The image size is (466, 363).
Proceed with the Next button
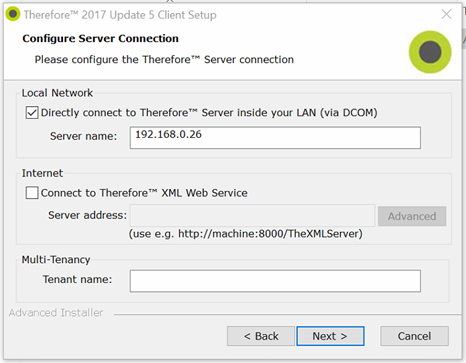[330, 336]
